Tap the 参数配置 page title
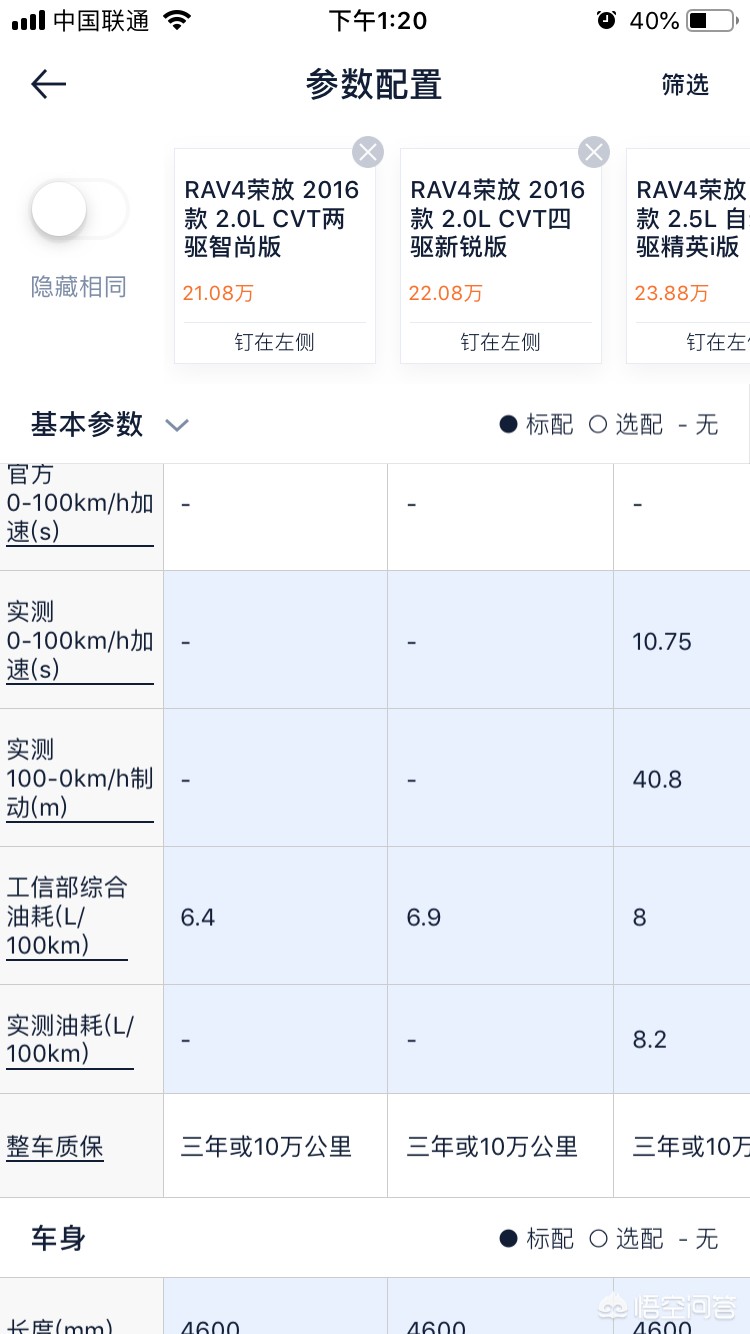 374,85
